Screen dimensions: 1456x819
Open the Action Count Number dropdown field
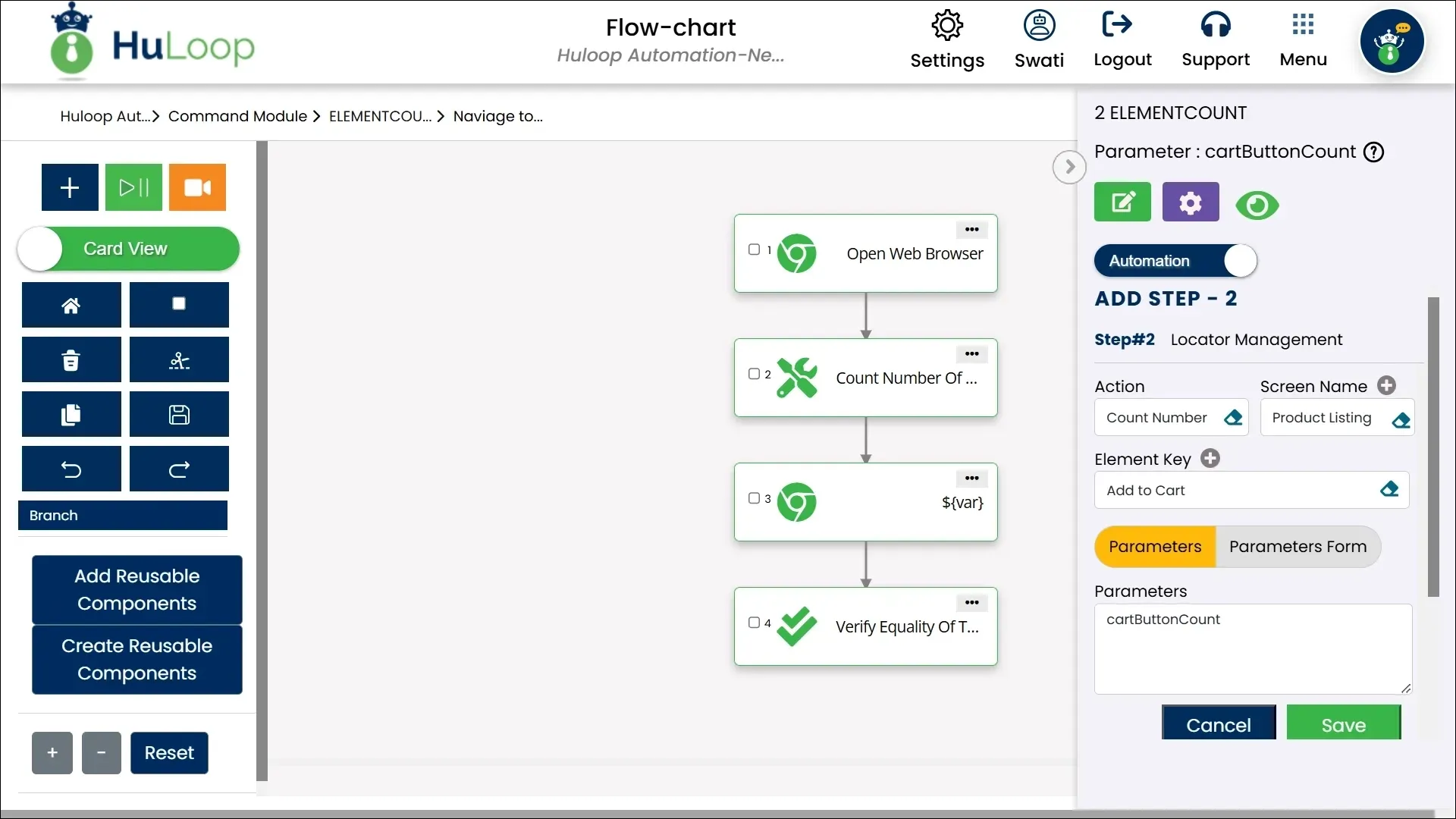tap(1171, 417)
